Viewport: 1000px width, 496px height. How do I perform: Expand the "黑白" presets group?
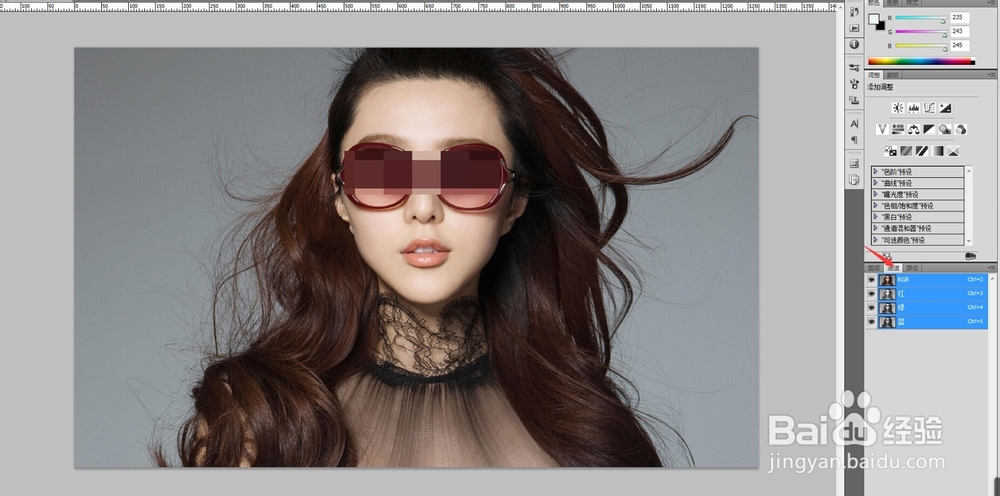(x=876, y=217)
